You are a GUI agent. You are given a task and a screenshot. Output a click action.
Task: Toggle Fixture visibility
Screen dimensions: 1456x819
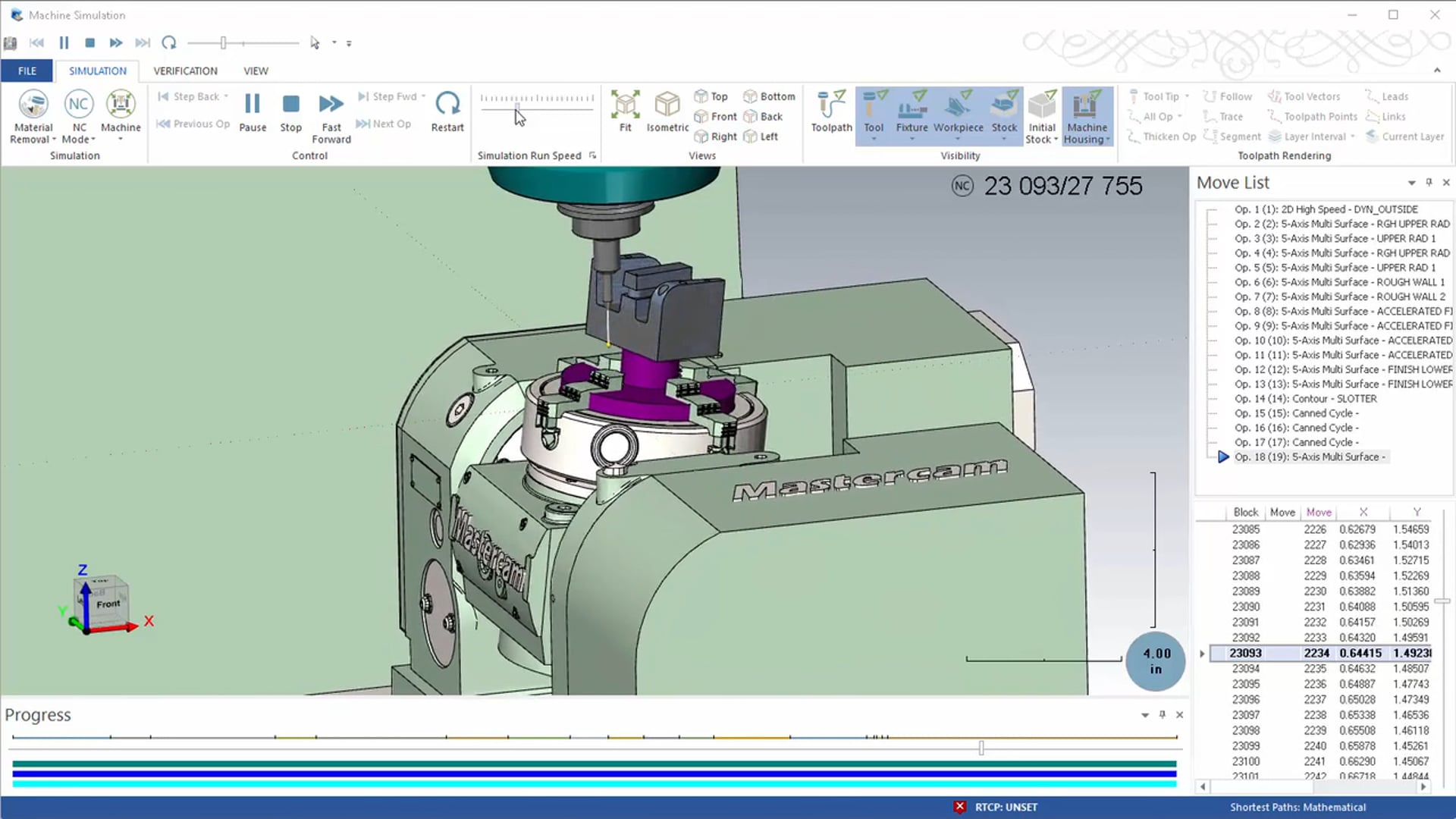click(x=912, y=111)
